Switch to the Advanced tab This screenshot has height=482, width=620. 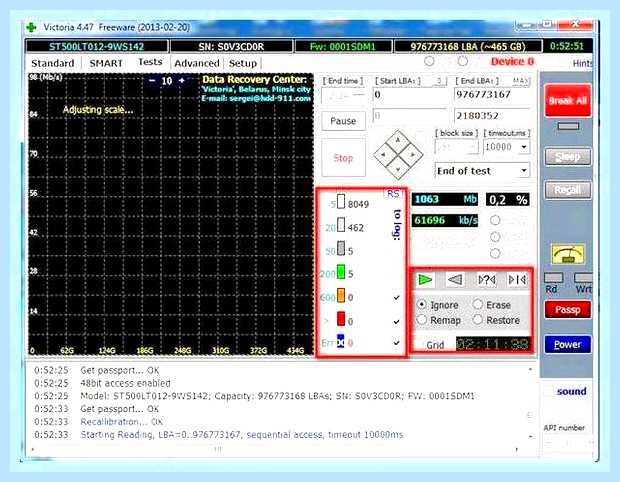(x=197, y=63)
